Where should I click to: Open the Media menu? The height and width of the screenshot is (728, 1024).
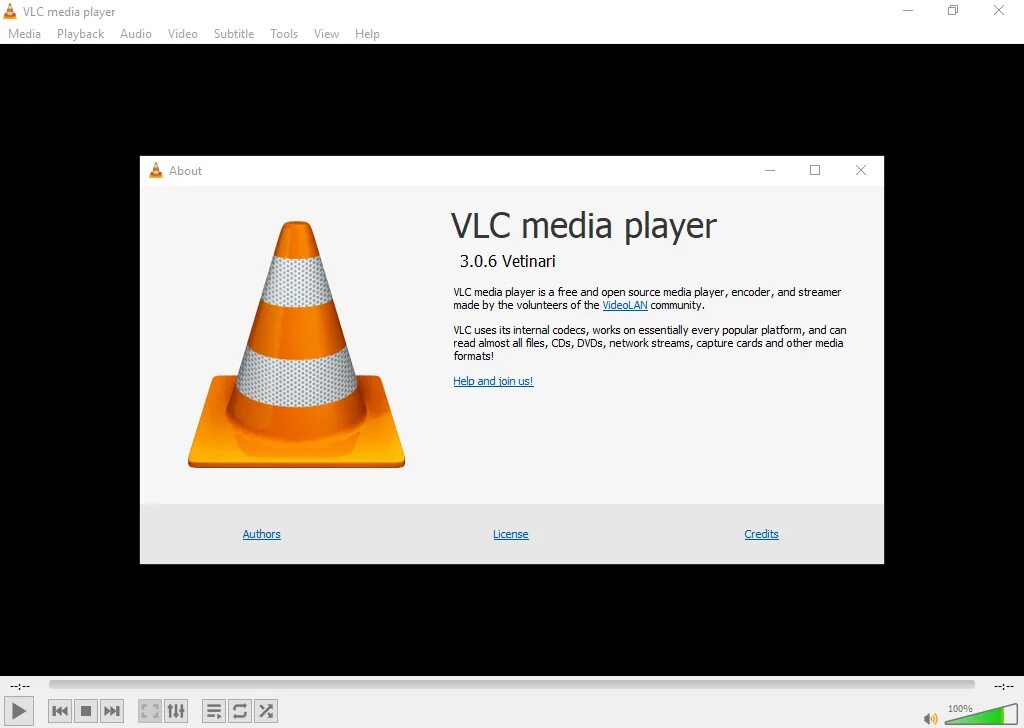[24, 34]
